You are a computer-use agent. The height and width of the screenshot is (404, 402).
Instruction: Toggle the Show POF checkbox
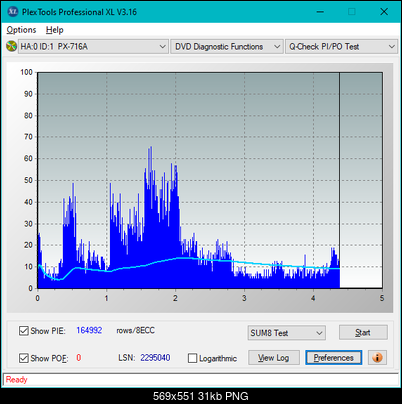(24, 358)
